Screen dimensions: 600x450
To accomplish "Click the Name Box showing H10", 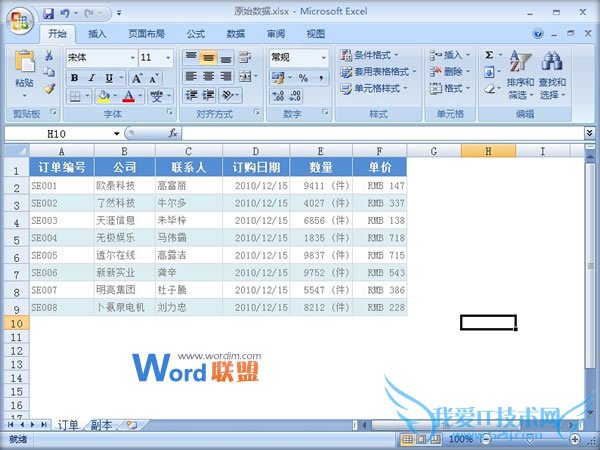I will tap(59, 134).
